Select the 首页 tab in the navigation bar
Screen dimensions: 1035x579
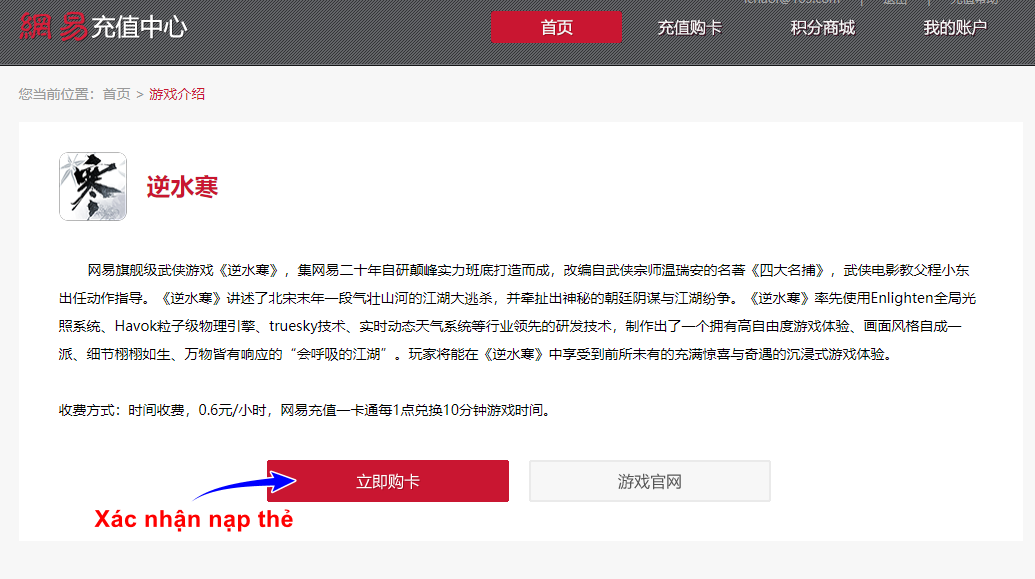(x=556, y=27)
